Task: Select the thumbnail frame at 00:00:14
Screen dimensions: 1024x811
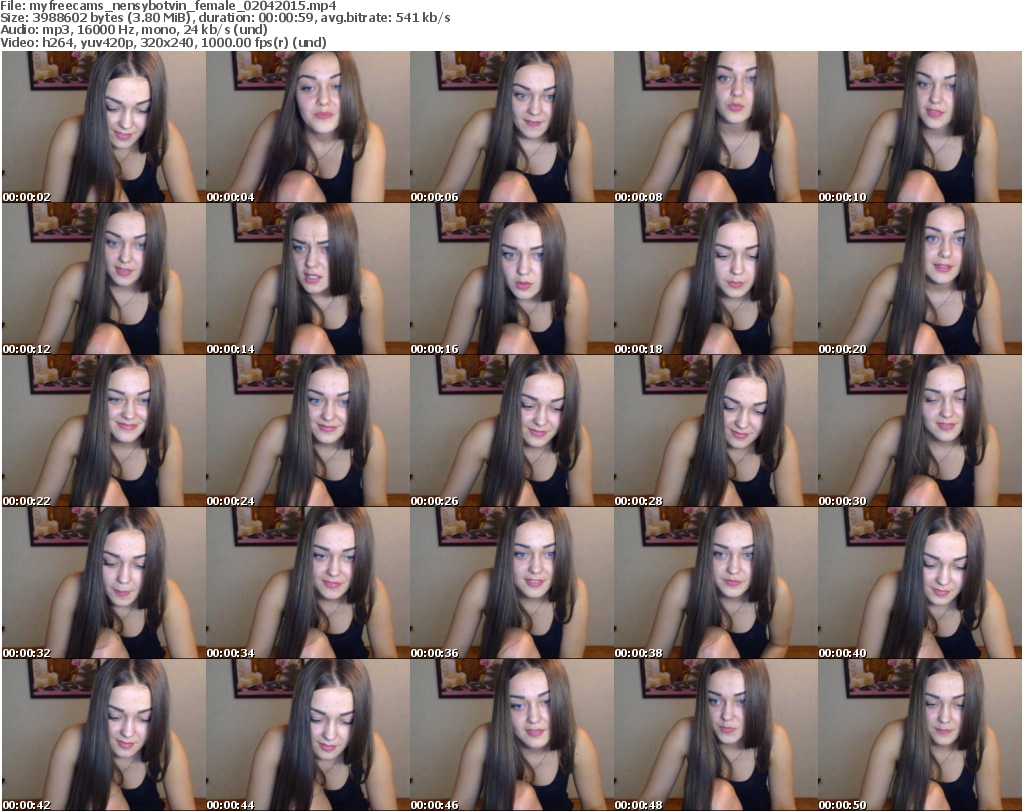Action: tap(308, 279)
